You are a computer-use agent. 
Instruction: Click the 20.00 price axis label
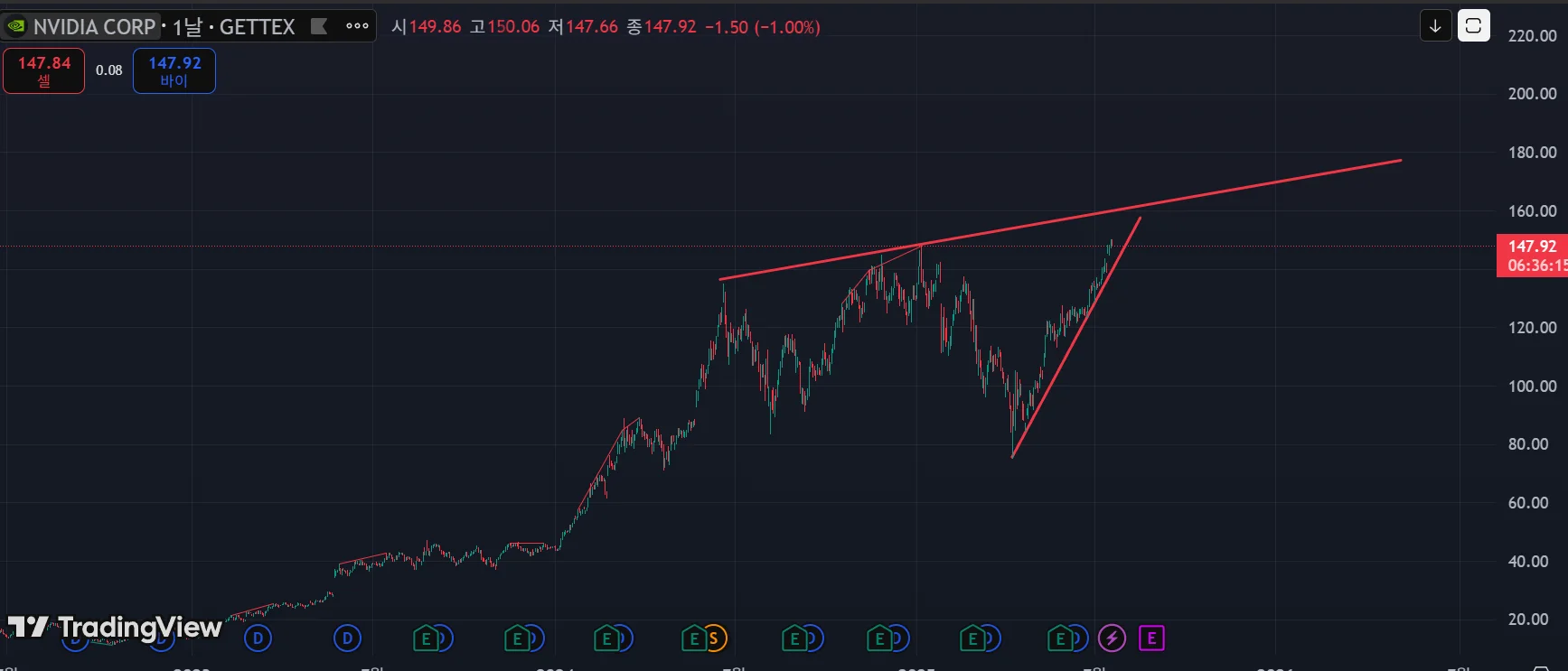coord(1528,620)
